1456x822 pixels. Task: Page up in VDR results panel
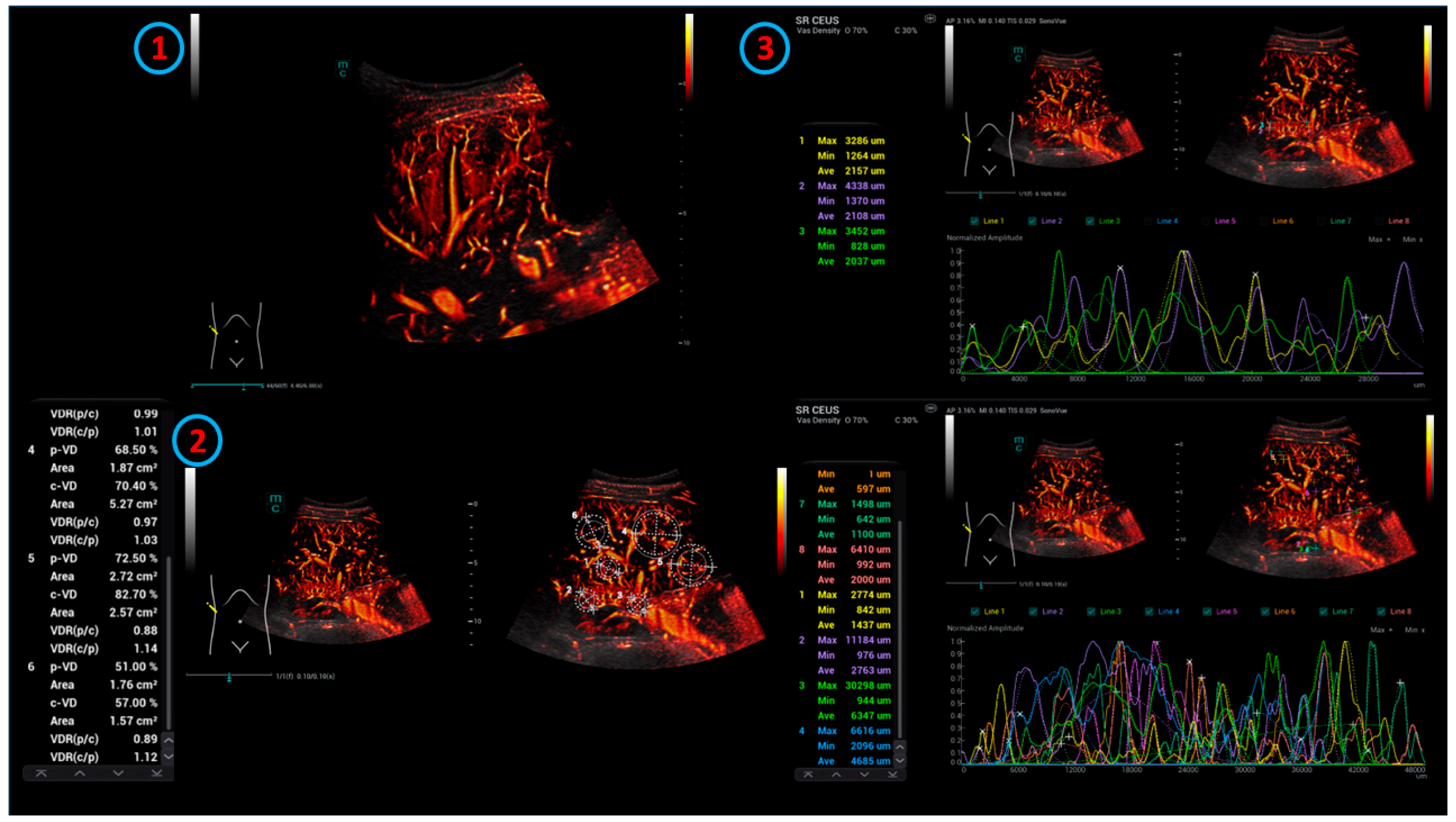(79, 773)
